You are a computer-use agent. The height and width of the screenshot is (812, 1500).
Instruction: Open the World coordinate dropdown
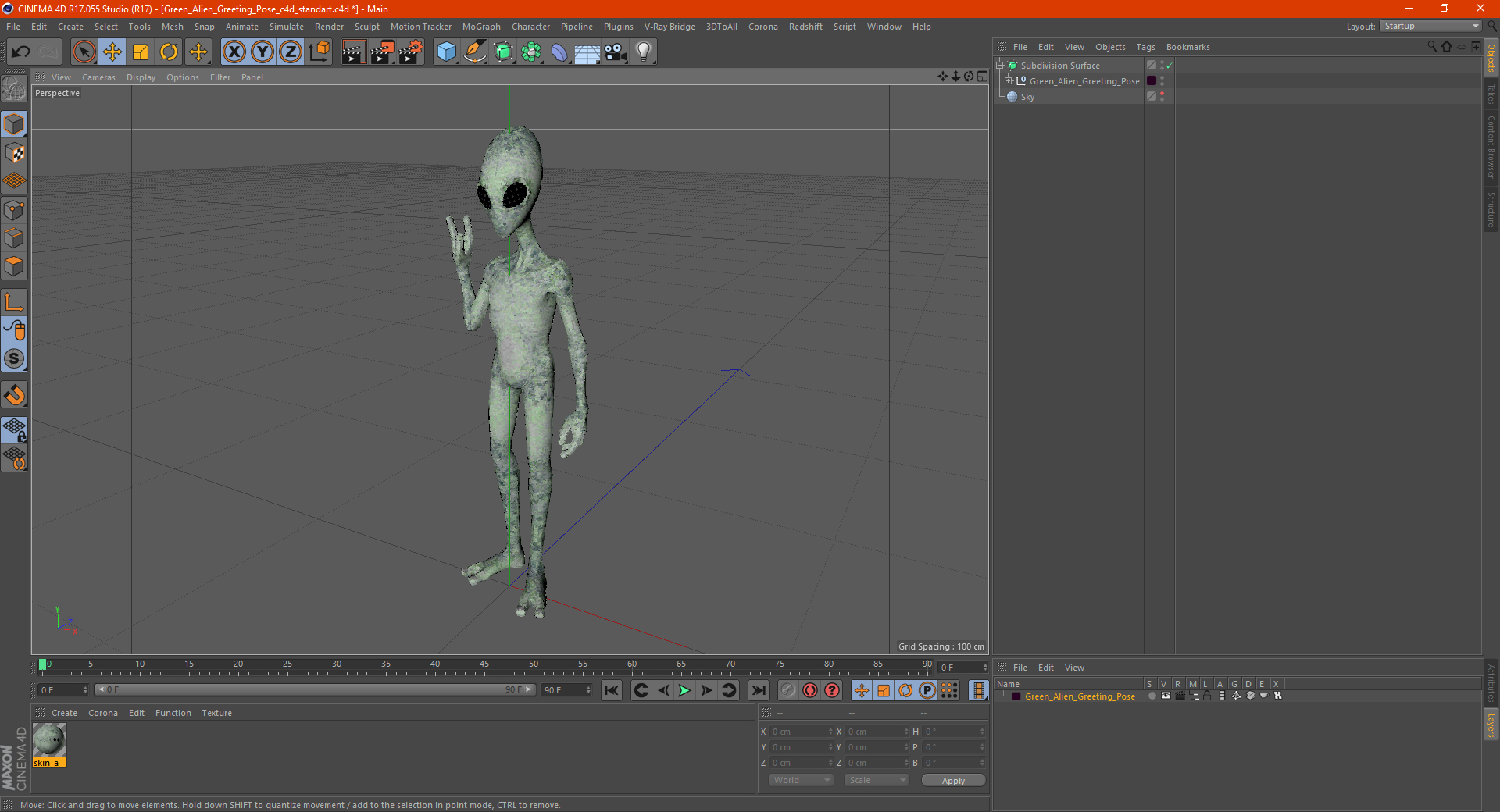[x=801, y=780]
